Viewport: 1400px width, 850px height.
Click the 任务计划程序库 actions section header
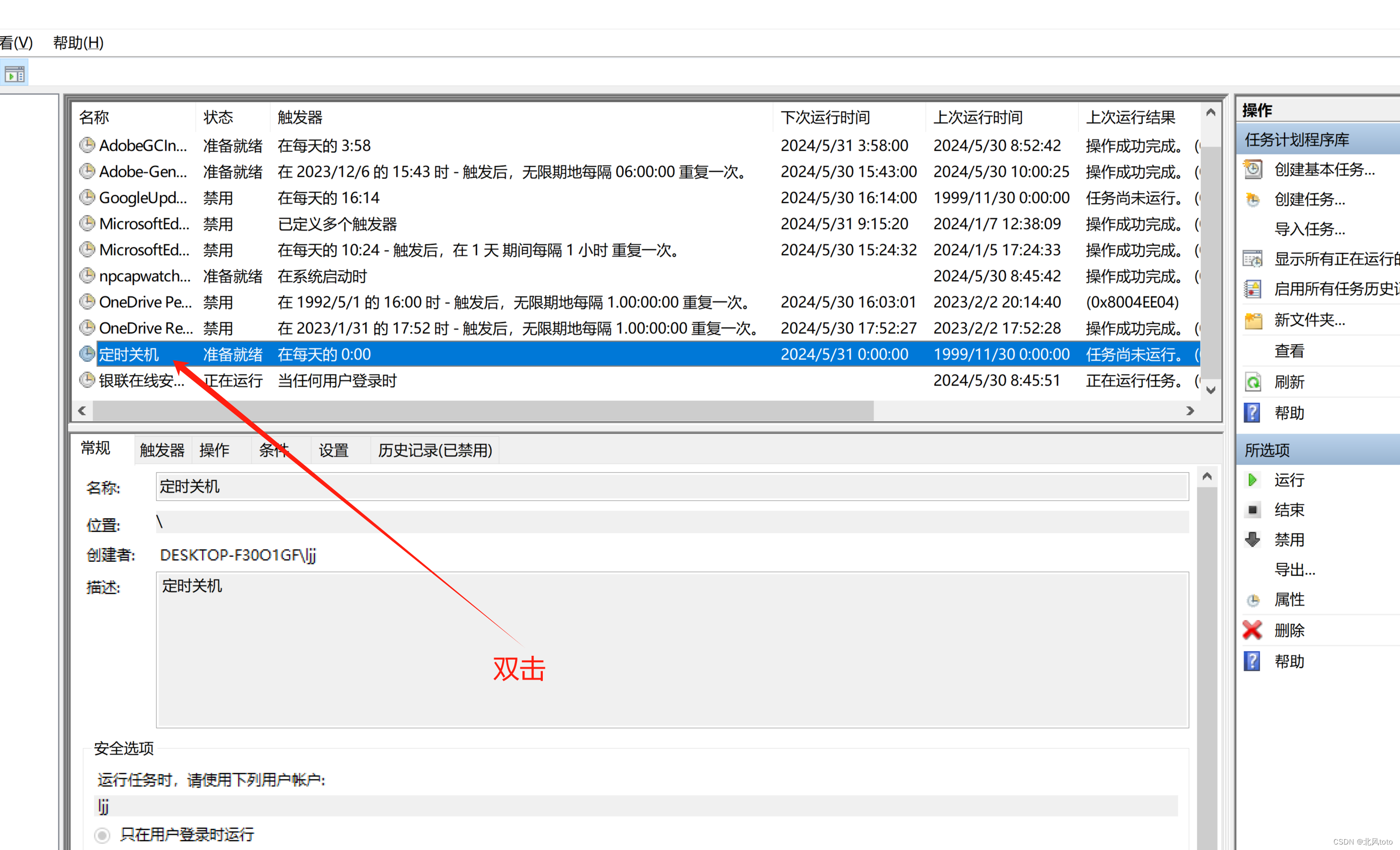point(1318,140)
